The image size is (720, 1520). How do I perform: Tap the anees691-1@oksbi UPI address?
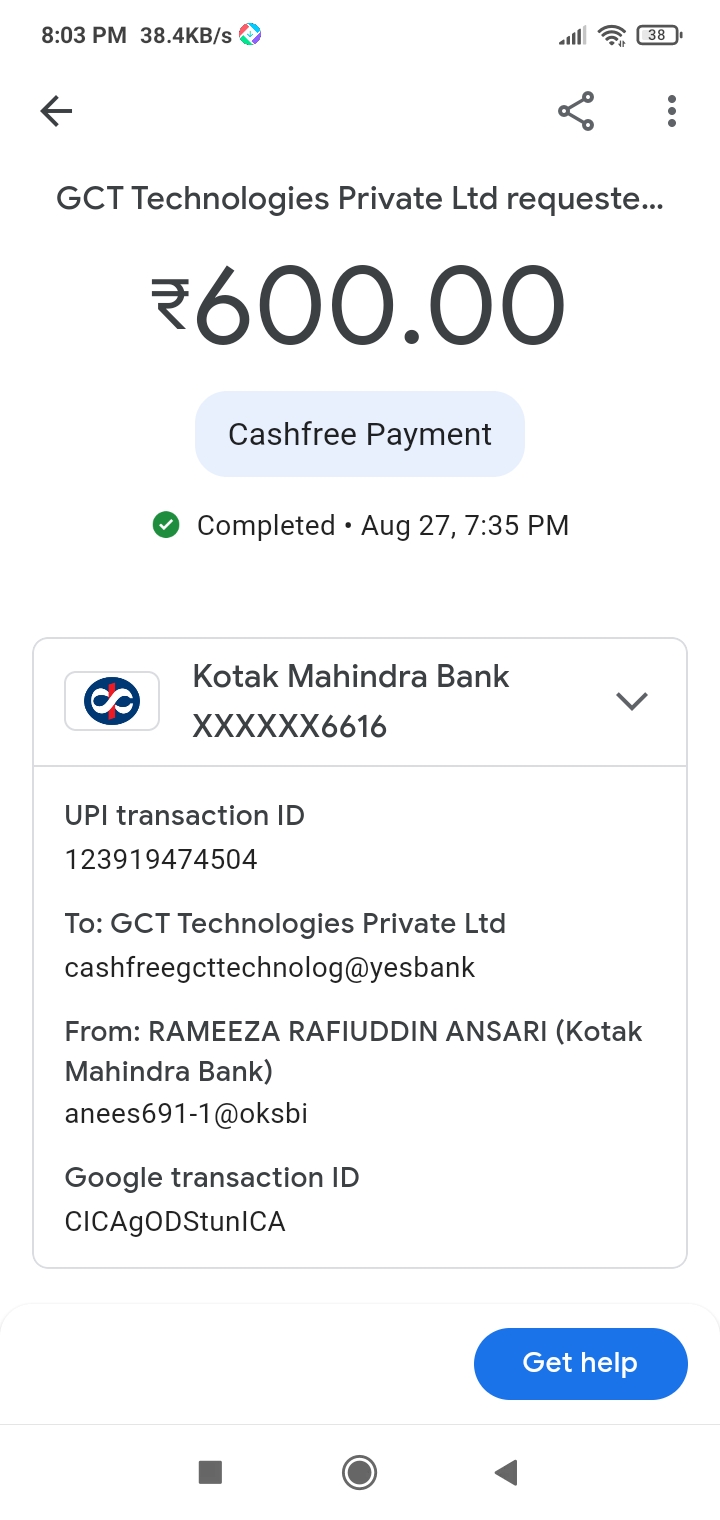pos(186,1113)
